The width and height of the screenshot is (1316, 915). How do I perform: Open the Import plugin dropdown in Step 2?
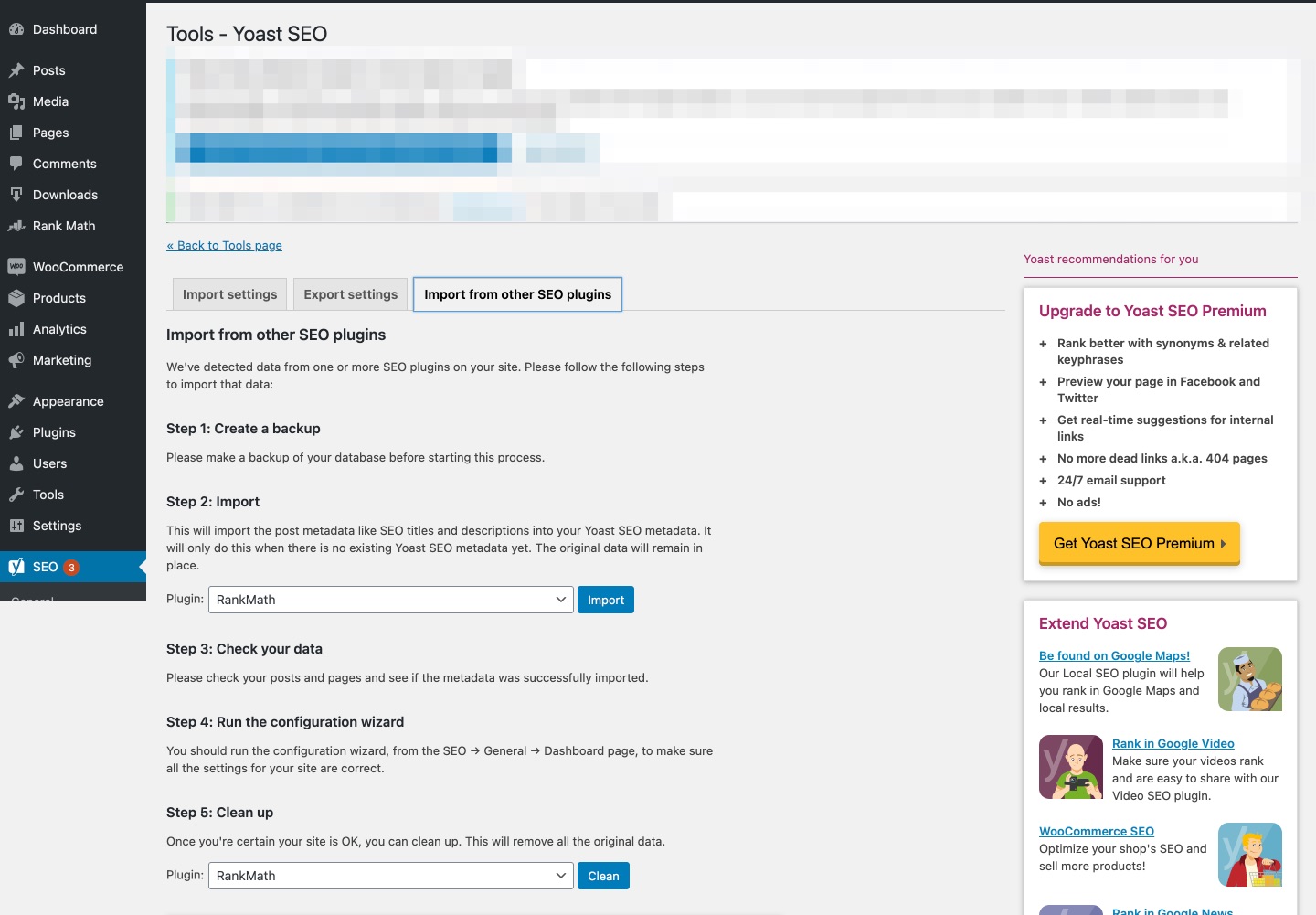point(390,600)
